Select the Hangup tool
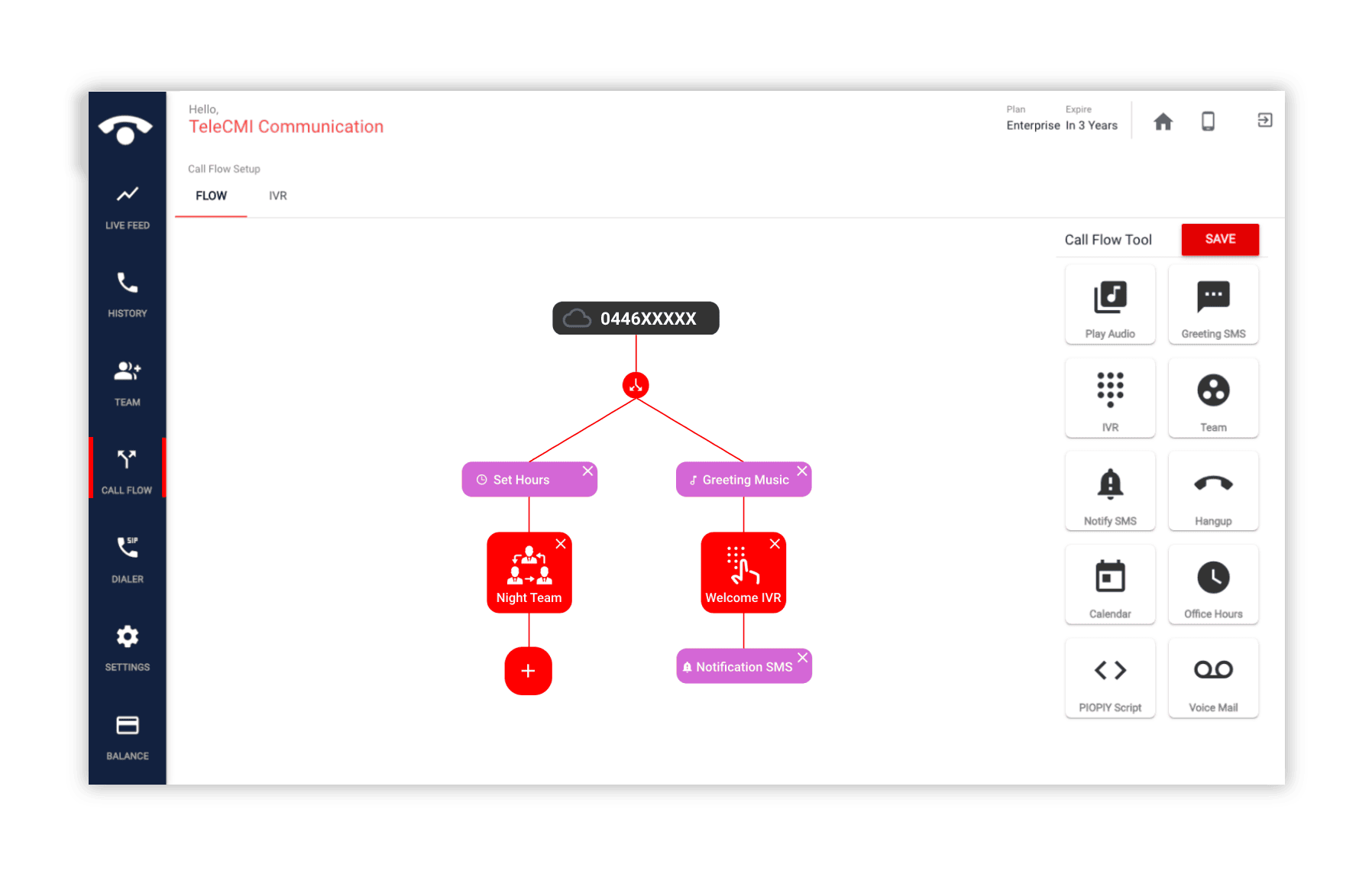The width and height of the screenshot is (1372, 874). [1213, 491]
